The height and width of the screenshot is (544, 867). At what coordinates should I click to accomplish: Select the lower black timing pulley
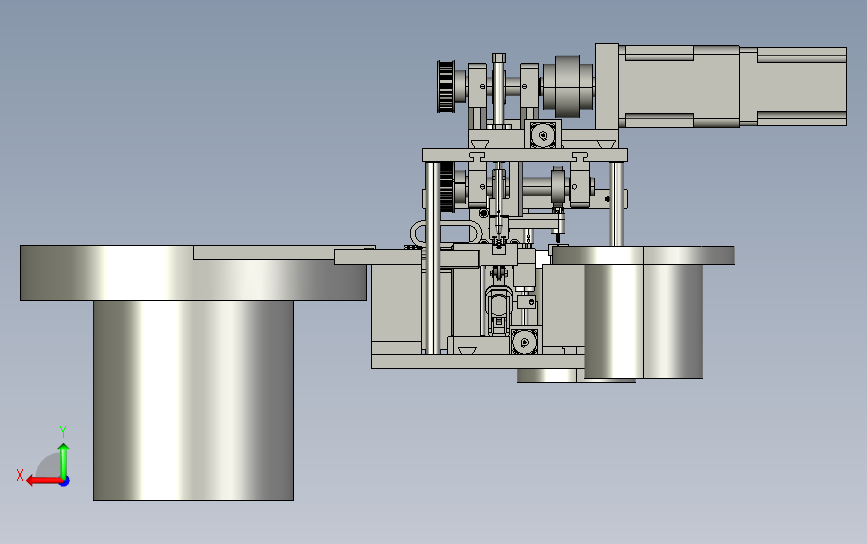(x=447, y=187)
